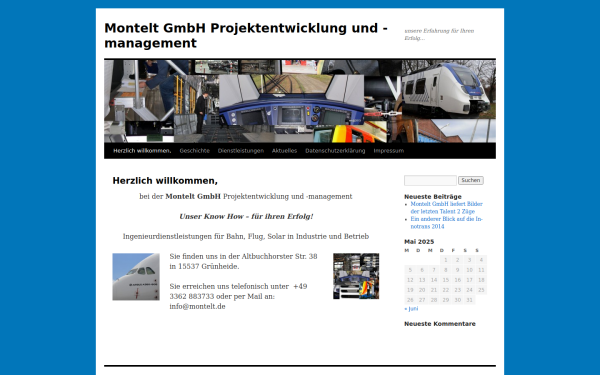Go to the Dienstleistungen page
The width and height of the screenshot is (600, 375).
[241, 151]
